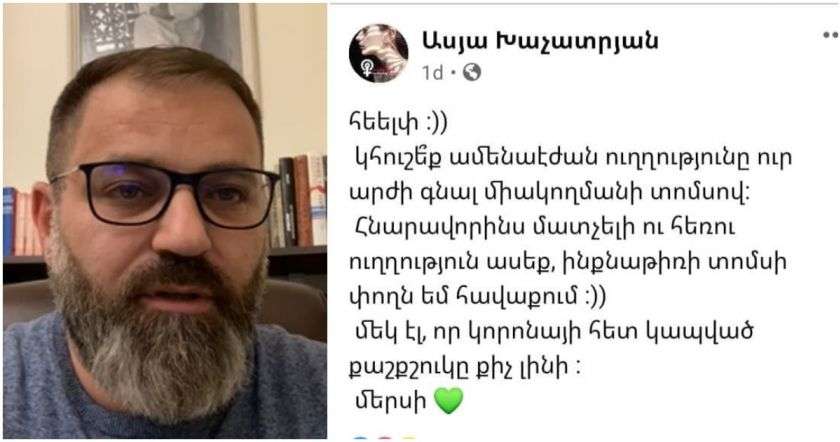This screenshot has width=840, height=442.
Task: Click the word մերսի in the post
Action: [391, 401]
